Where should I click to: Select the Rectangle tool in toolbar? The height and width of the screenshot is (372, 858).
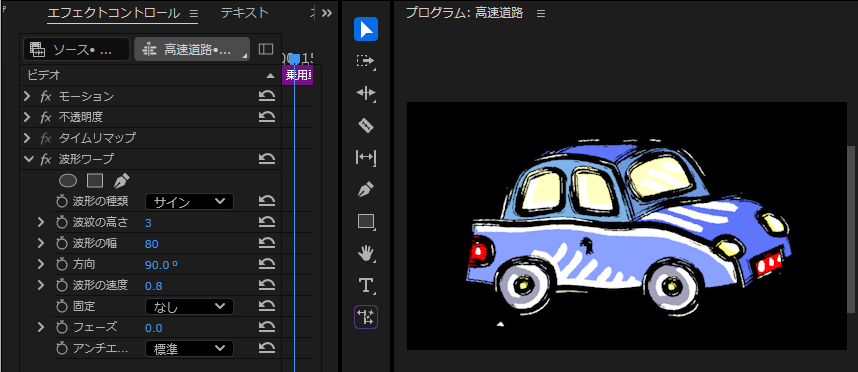(x=366, y=222)
